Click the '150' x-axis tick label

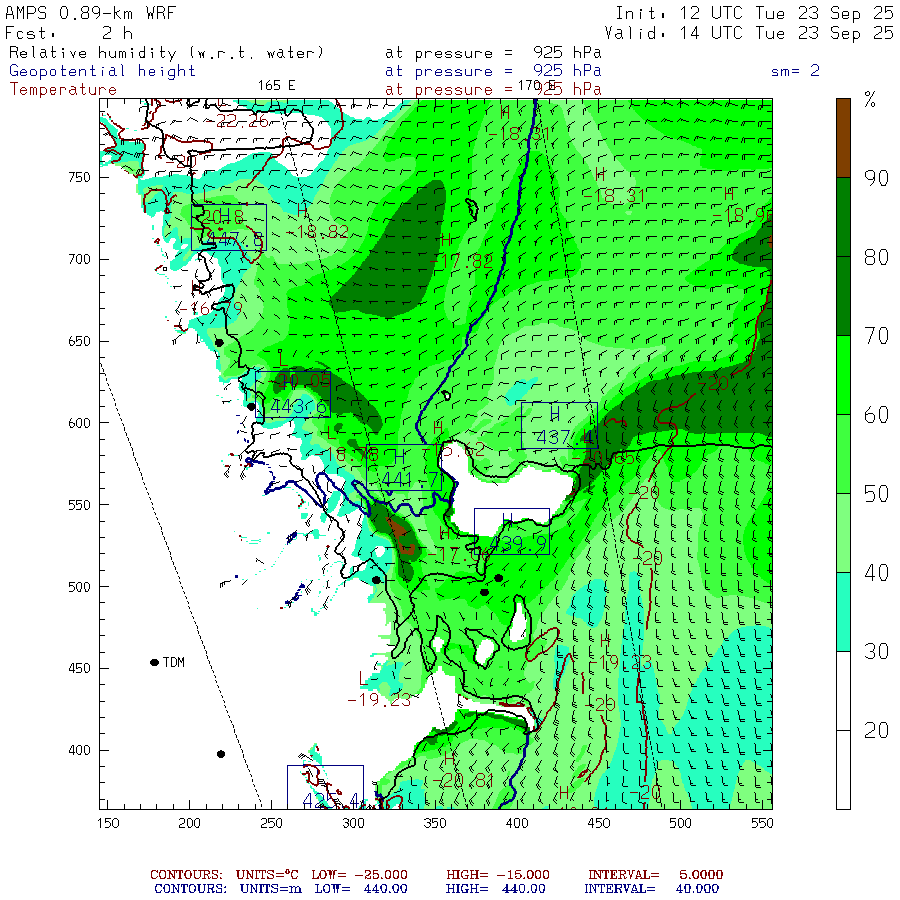point(108,823)
